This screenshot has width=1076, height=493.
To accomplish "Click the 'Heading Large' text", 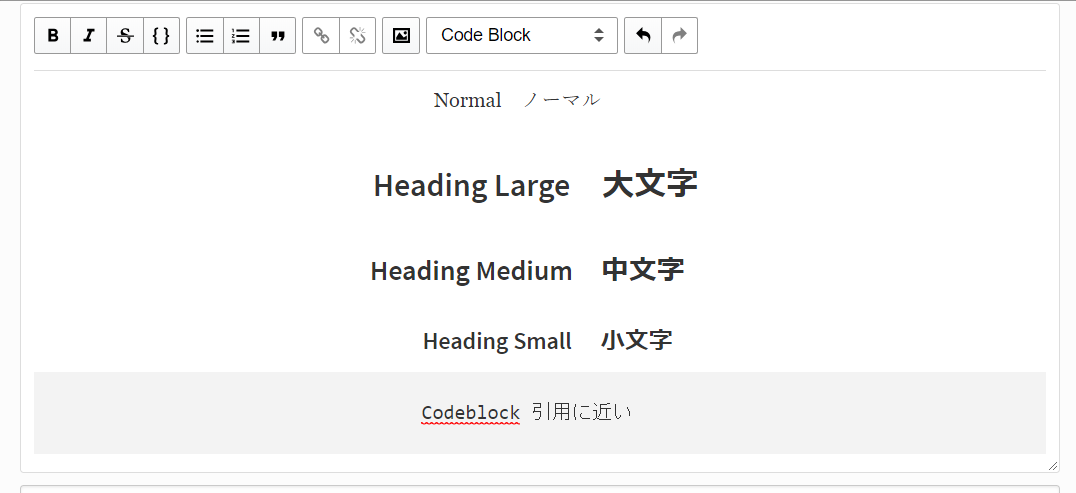I will pos(471,185).
